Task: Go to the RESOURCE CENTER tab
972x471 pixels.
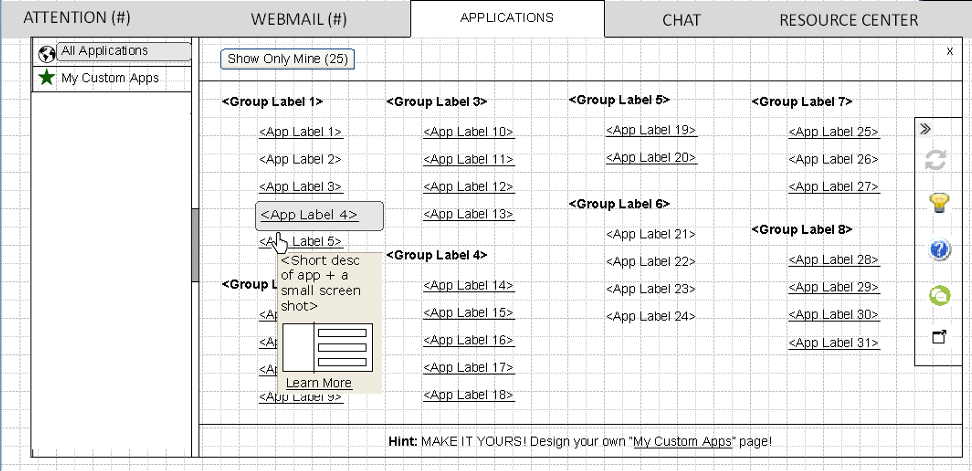Action: coord(848,20)
